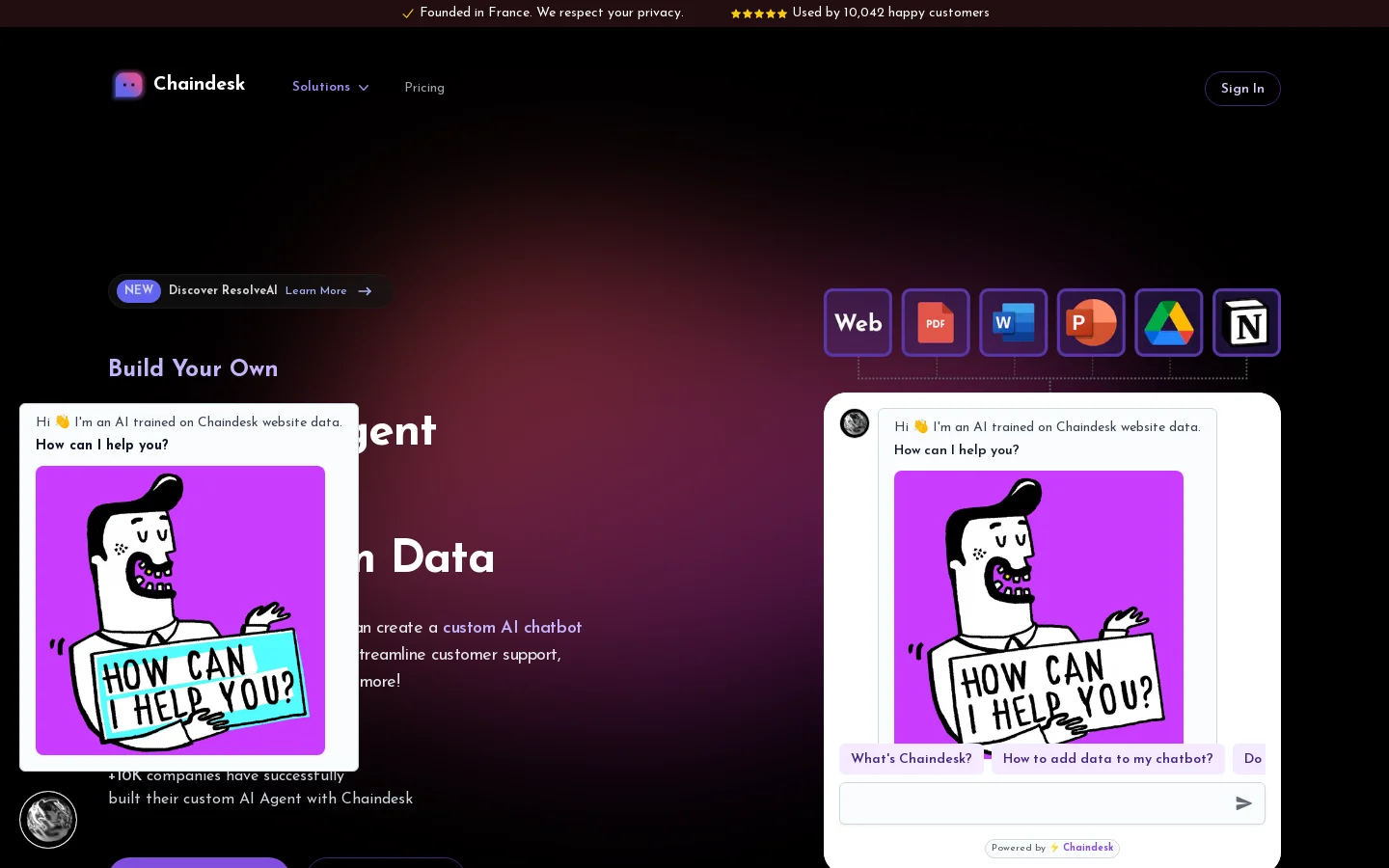The image size is (1389, 868).
Task: Select the Google Drive data source icon
Action: [x=1169, y=322]
